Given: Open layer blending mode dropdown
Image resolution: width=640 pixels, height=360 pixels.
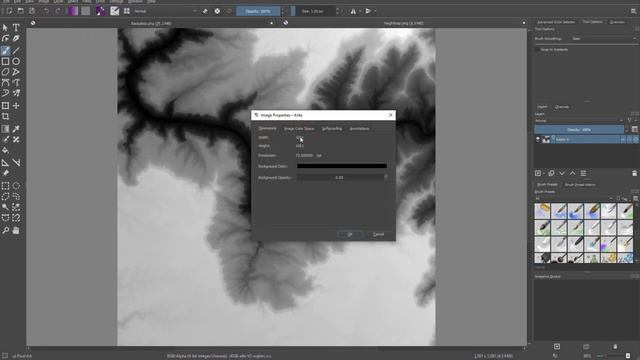Looking at the screenshot, I should coord(579,121).
